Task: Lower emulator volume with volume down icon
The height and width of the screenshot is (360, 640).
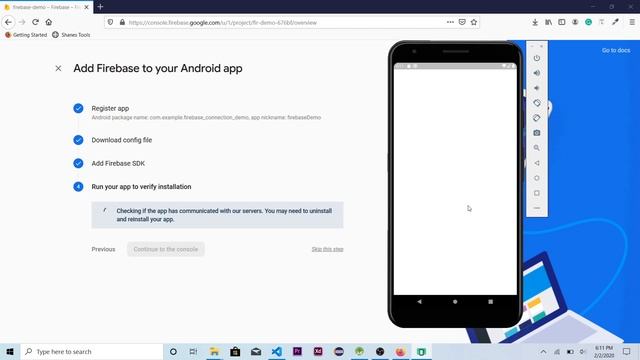Action: coord(537,88)
